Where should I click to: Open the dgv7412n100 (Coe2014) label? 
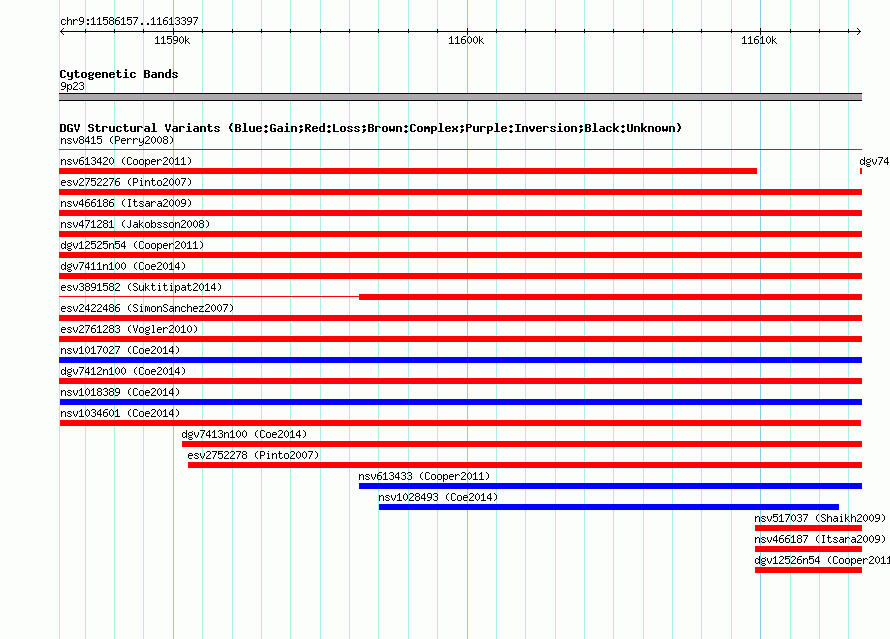(x=123, y=371)
